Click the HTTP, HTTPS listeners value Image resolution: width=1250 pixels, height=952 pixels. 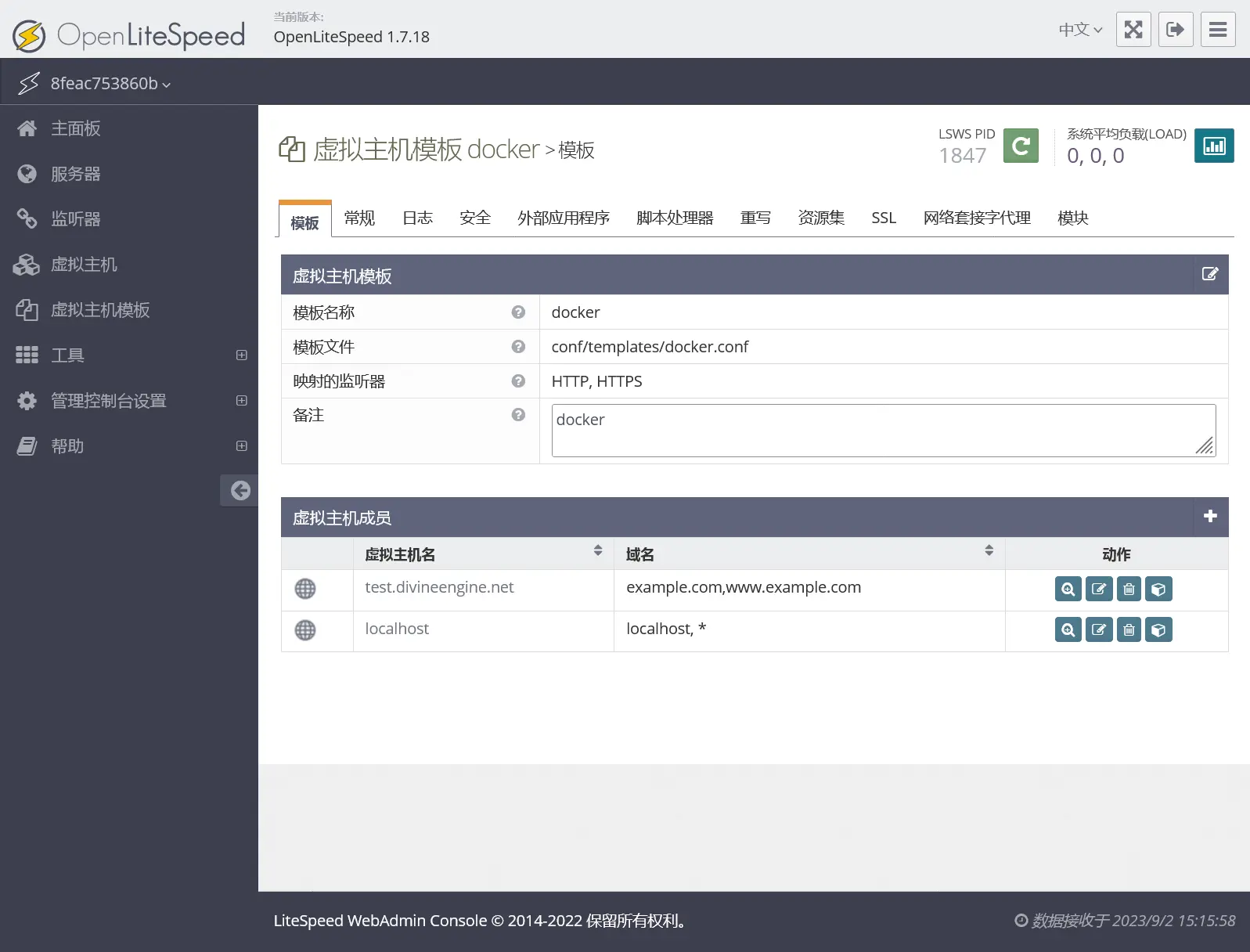596,381
